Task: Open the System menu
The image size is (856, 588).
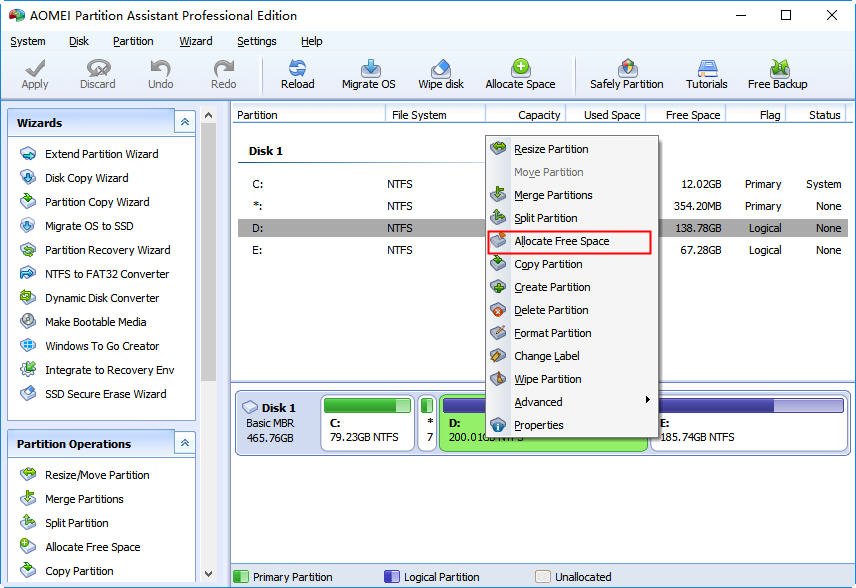Action: coord(28,41)
